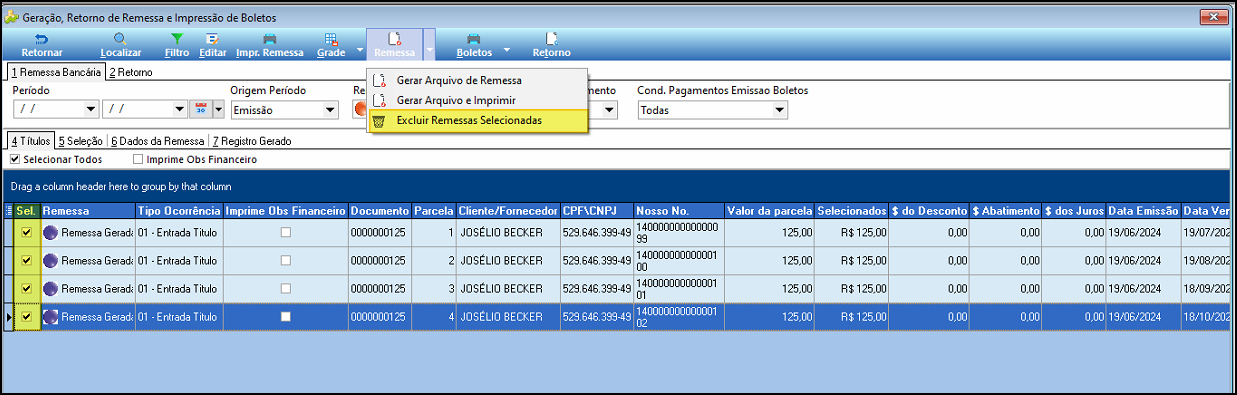Sort by the Data Emissão column header
This screenshot has height=395, width=1237.
1143,211
